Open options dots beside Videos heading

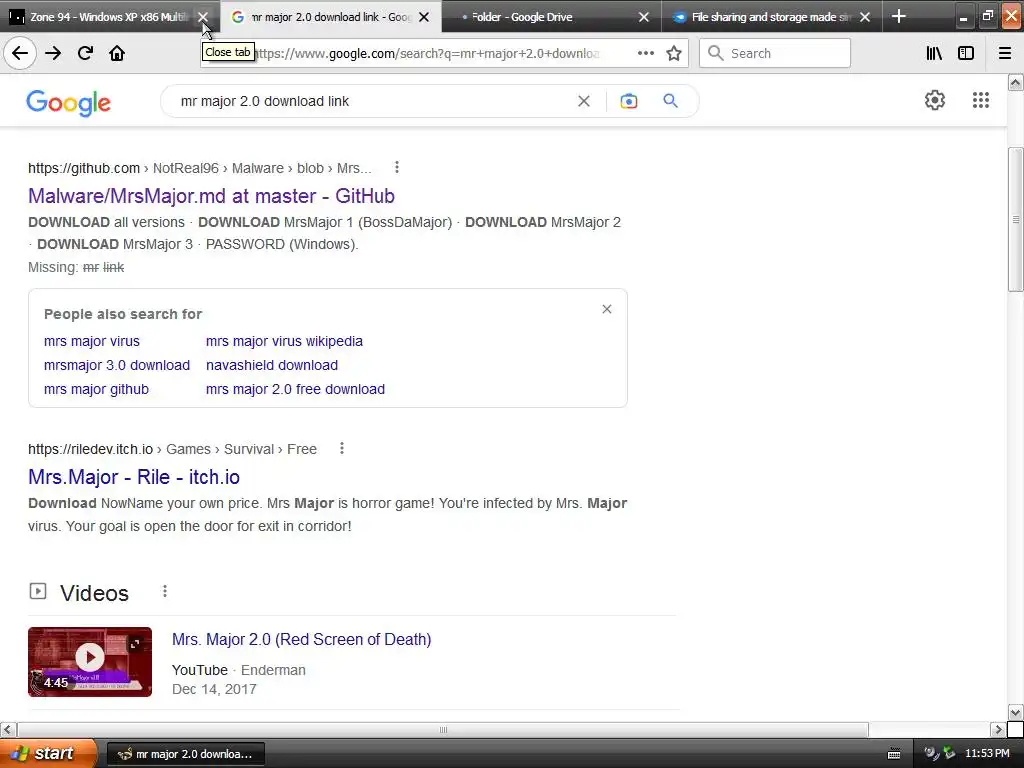tap(165, 591)
